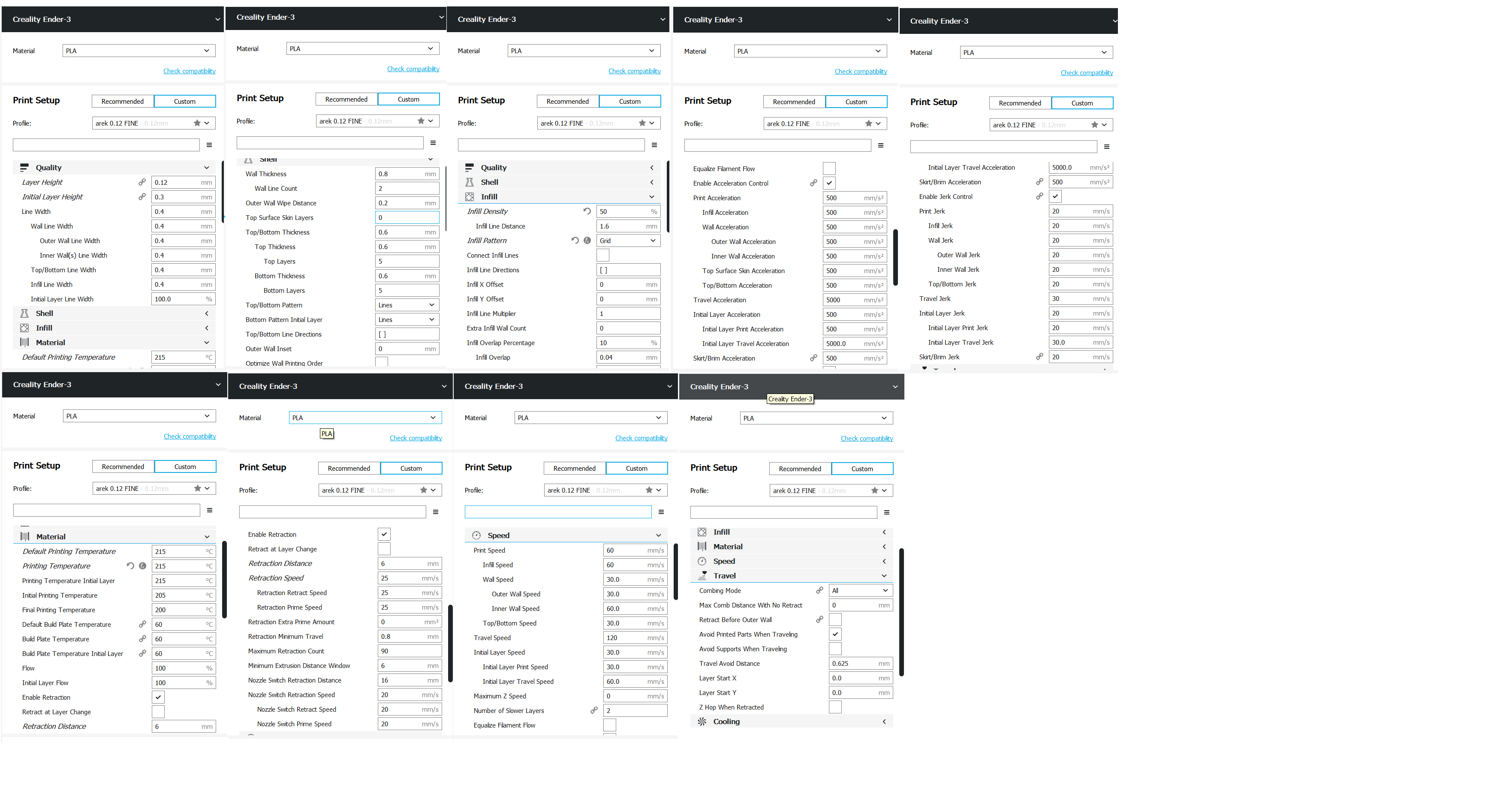Screen dimensions: 1506x812
Task: Click the link icon beside Build Plate Temperature Initial Layer
Action: (x=142, y=653)
